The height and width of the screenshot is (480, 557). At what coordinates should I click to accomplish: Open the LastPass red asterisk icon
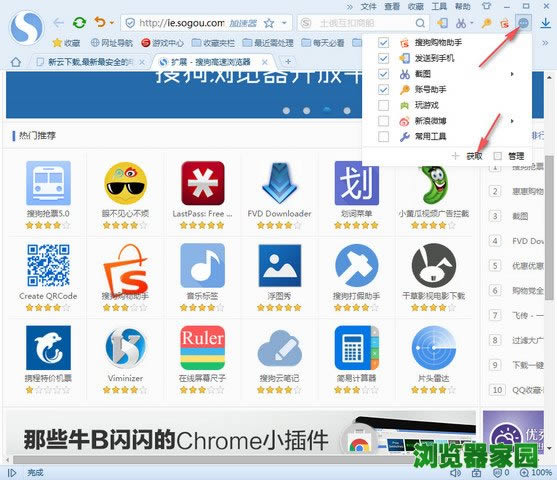click(x=203, y=183)
